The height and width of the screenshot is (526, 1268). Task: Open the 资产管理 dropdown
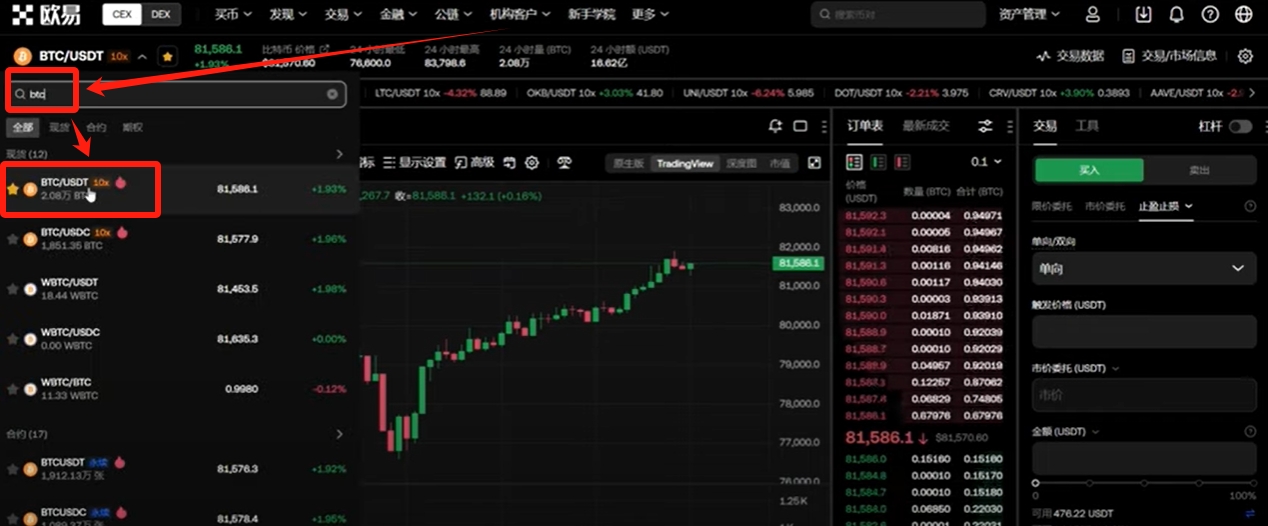[x=1029, y=15]
